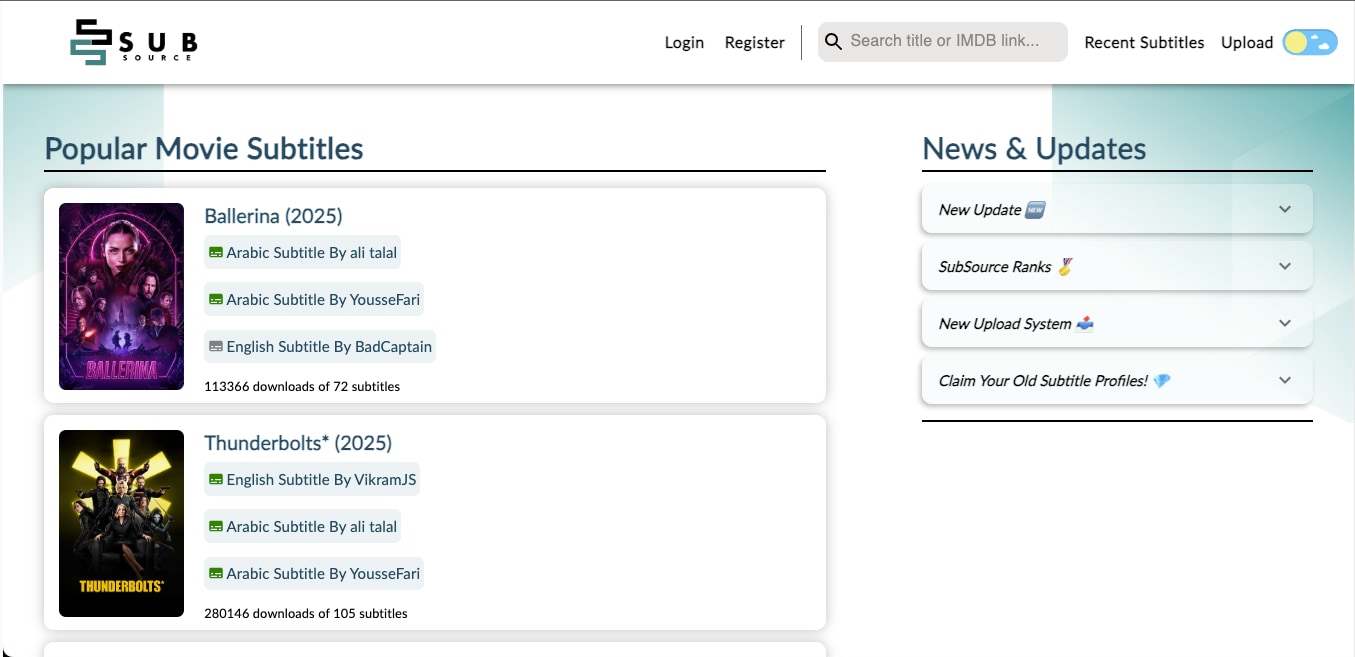
Task: Click the News & Updates heading
Action: coord(1034,148)
